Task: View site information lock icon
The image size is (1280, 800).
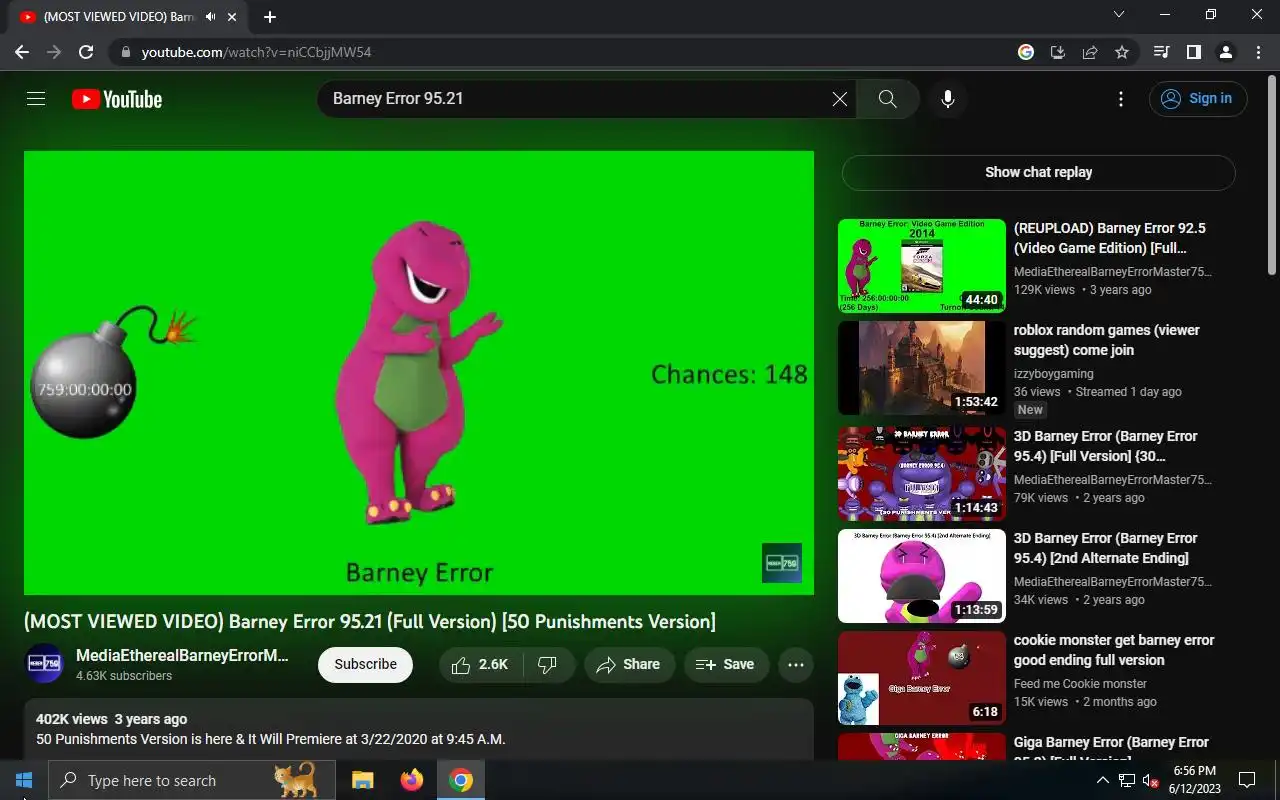Action: click(x=124, y=52)
